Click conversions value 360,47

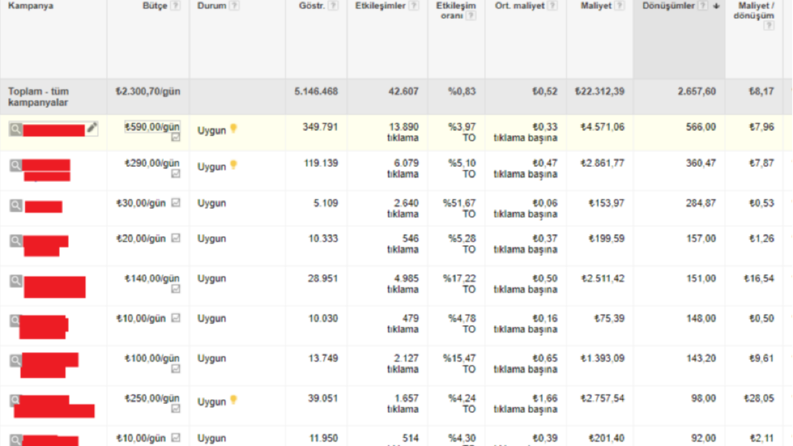tap(701, 163)
